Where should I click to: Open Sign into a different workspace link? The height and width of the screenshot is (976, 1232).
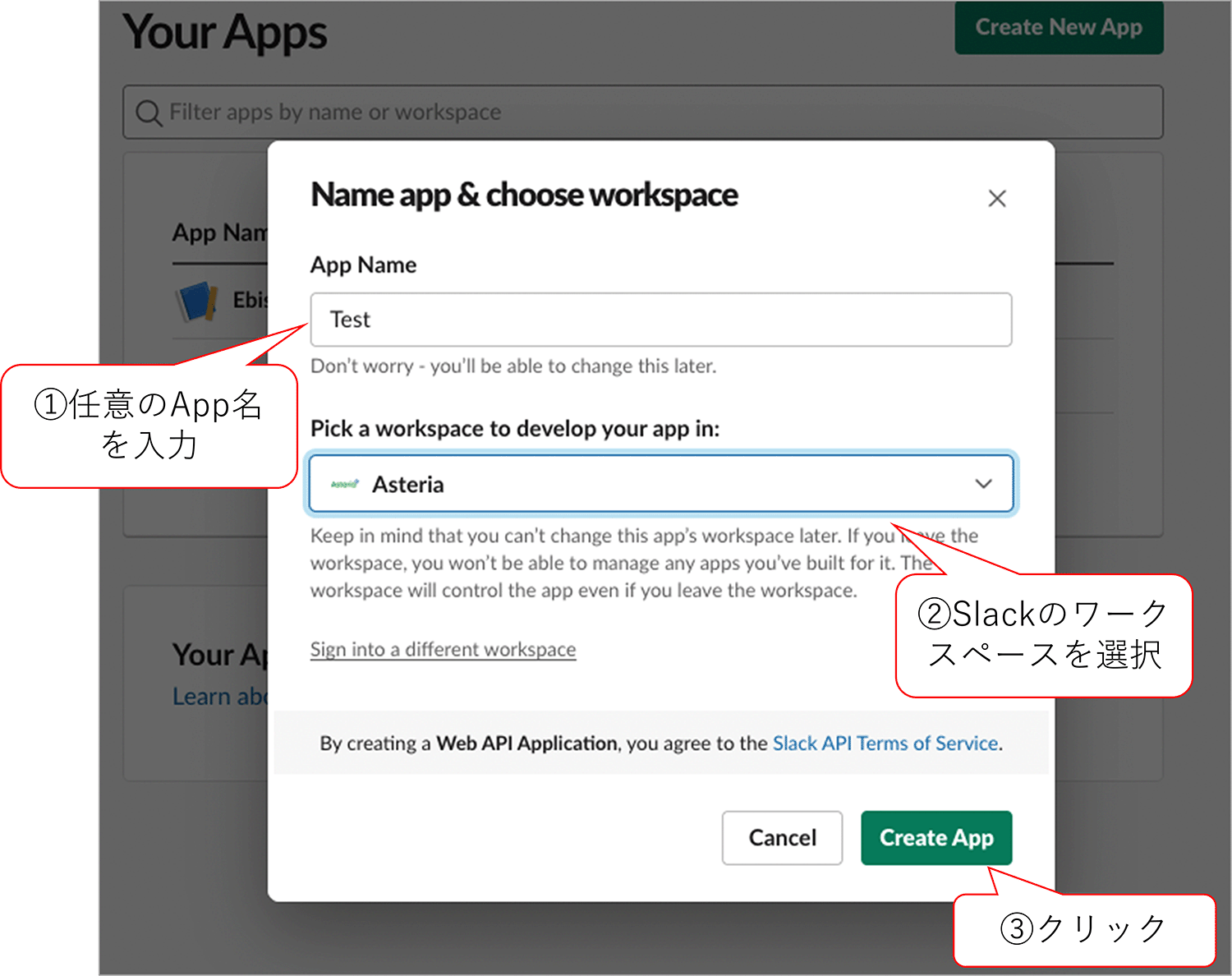tap(443, 649)
